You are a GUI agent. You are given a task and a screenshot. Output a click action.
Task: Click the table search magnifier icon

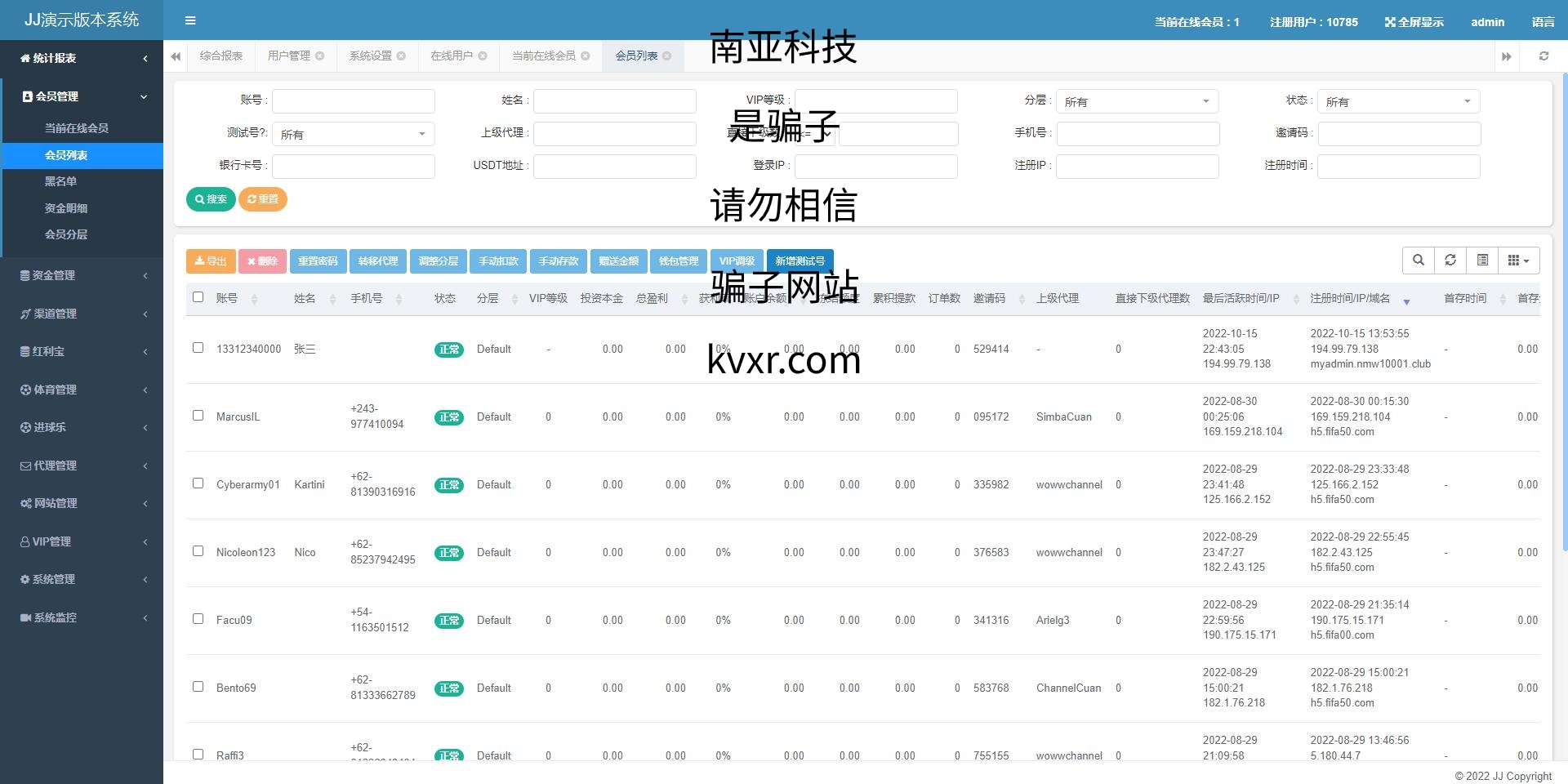[x=1419, y=261]
